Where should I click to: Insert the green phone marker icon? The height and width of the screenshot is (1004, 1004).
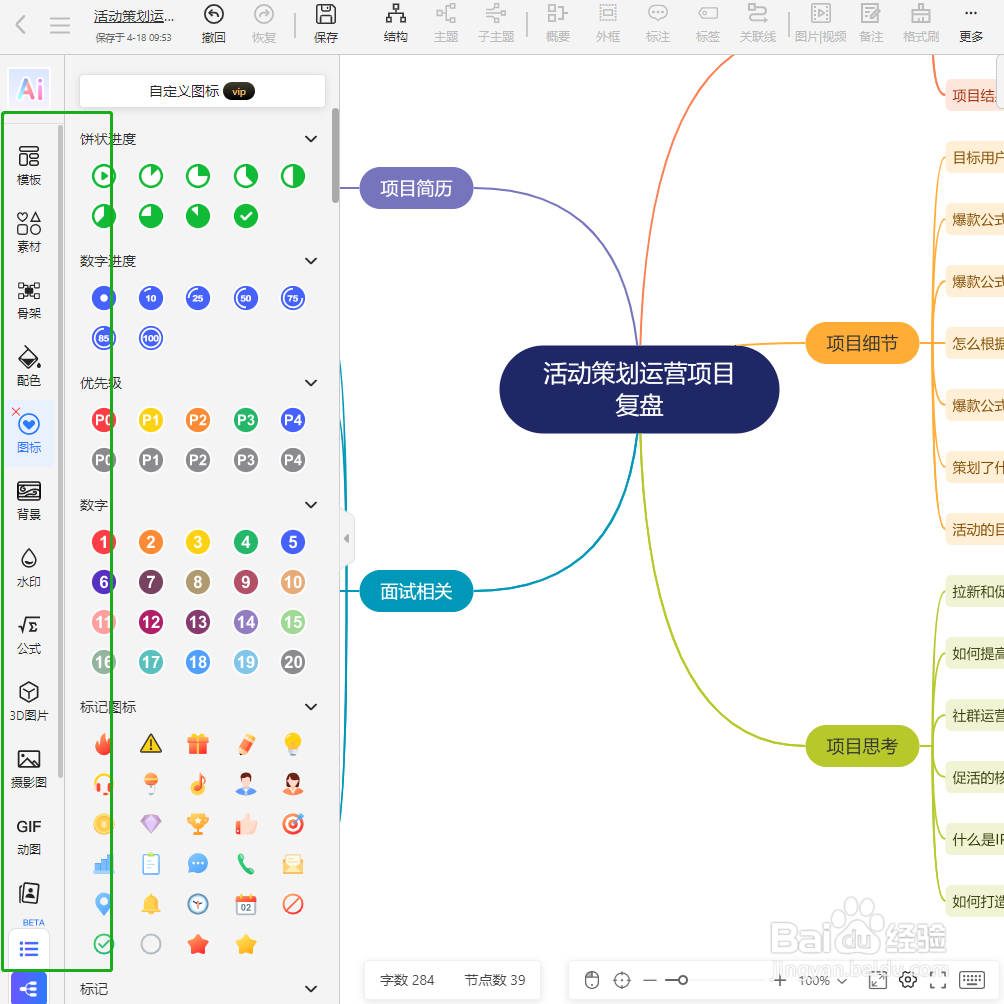[x=246, y=864]
